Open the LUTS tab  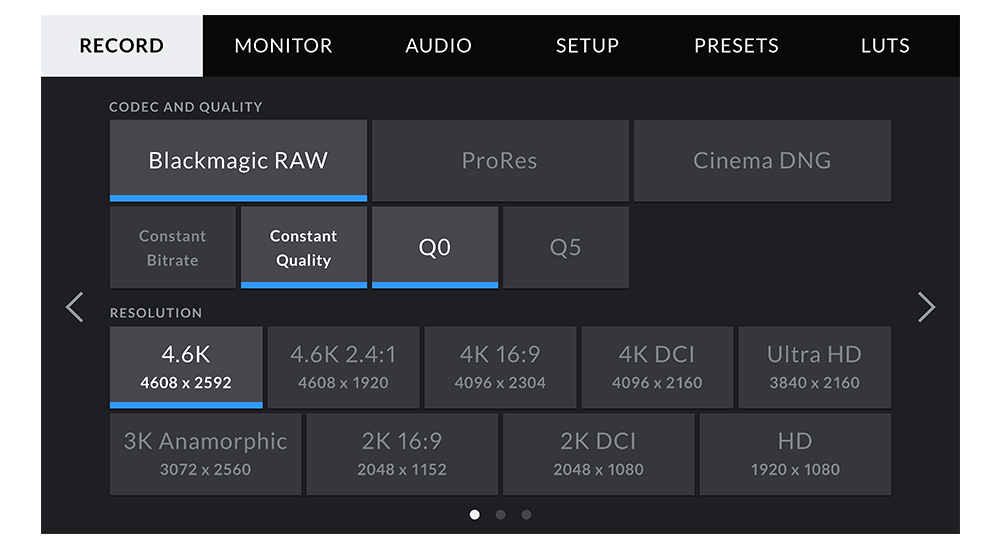pos(885,46)
